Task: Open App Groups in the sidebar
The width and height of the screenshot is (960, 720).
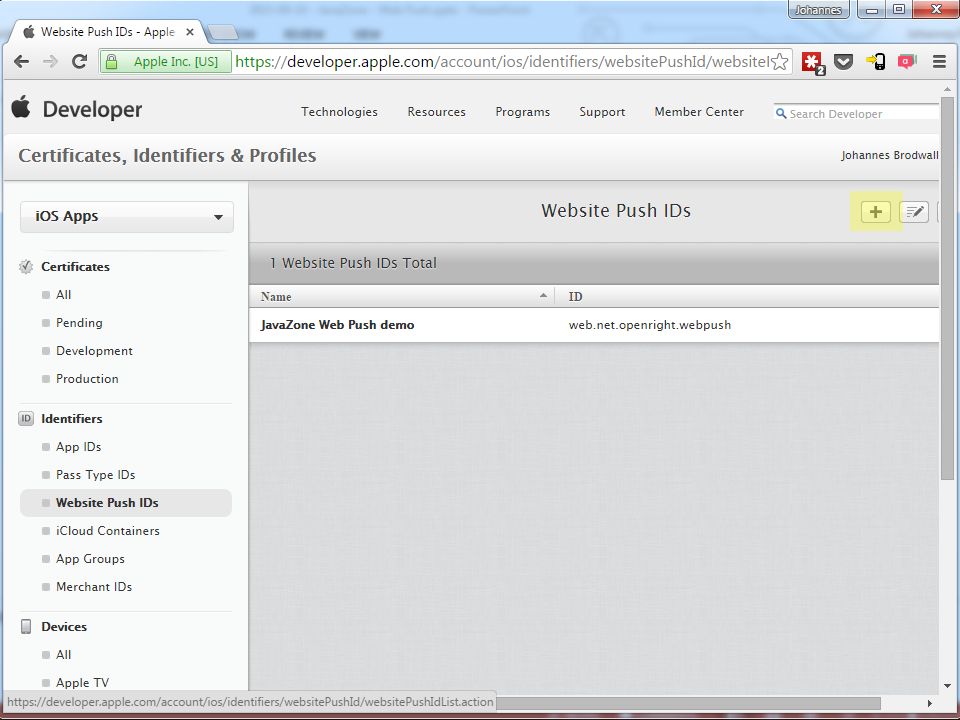Action: pos(90,559)
